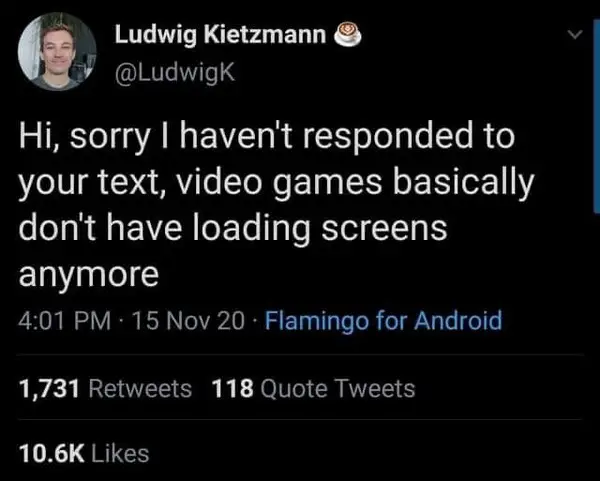Click the 'Retweets' label

(140, 388)
